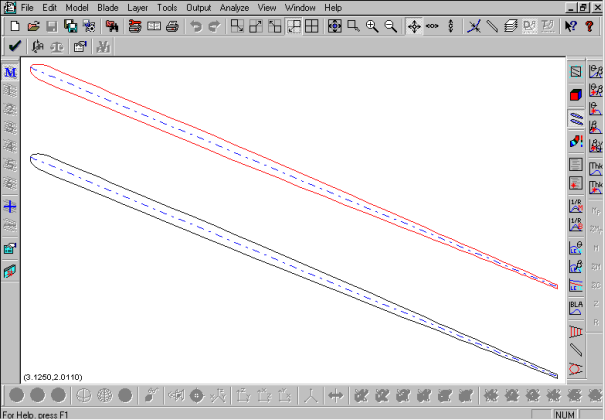Click the stacked layers icon in top toolbar
This screenshot has height=420, width=605.
[511, 26]
